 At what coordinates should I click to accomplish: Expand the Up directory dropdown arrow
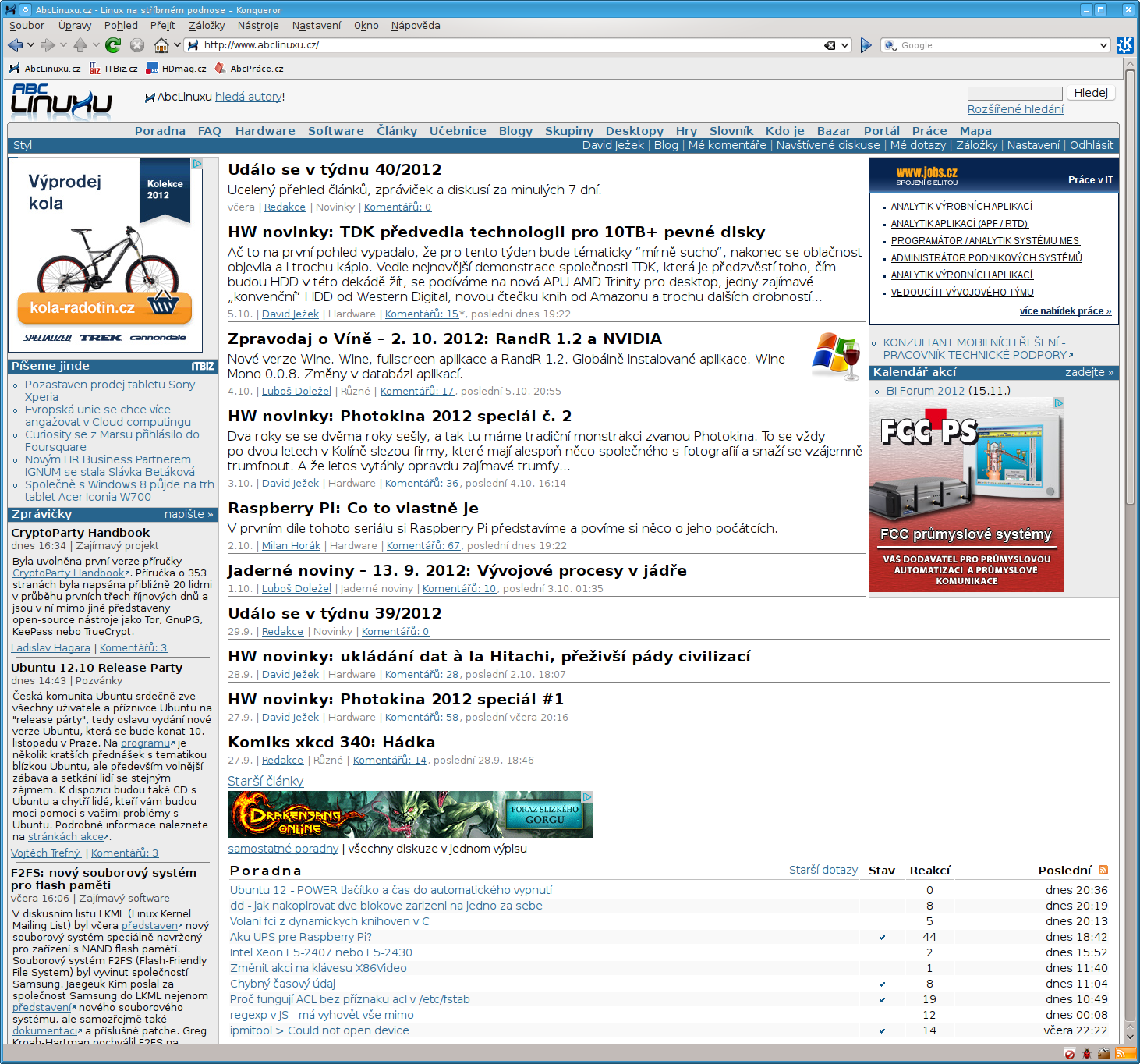pyautogui.click(x=96, y=45)
